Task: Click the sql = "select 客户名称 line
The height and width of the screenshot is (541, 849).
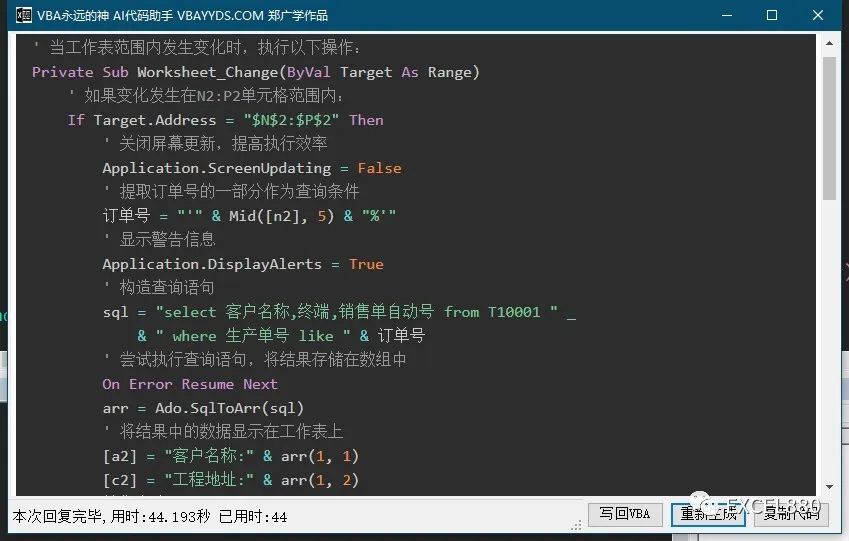Action: (x=339, y=312)
